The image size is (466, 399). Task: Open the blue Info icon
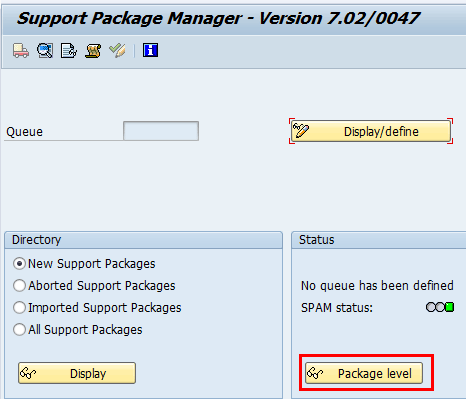click(150, 50)
